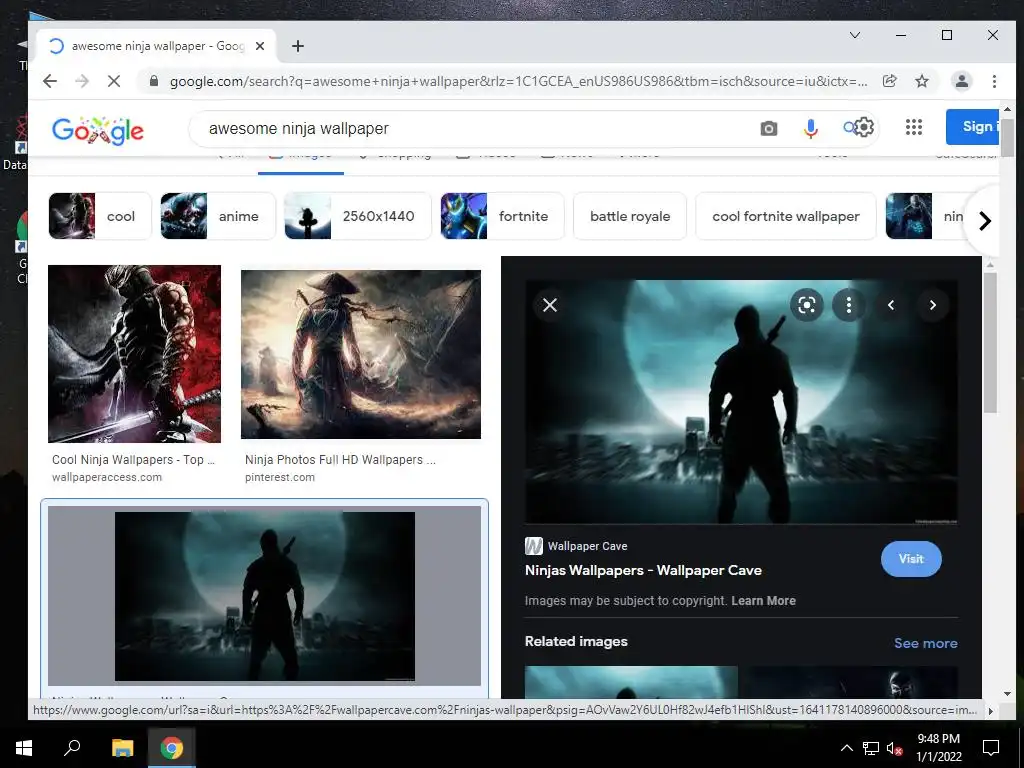Open the red ninja thumbnail

point(135,353)
